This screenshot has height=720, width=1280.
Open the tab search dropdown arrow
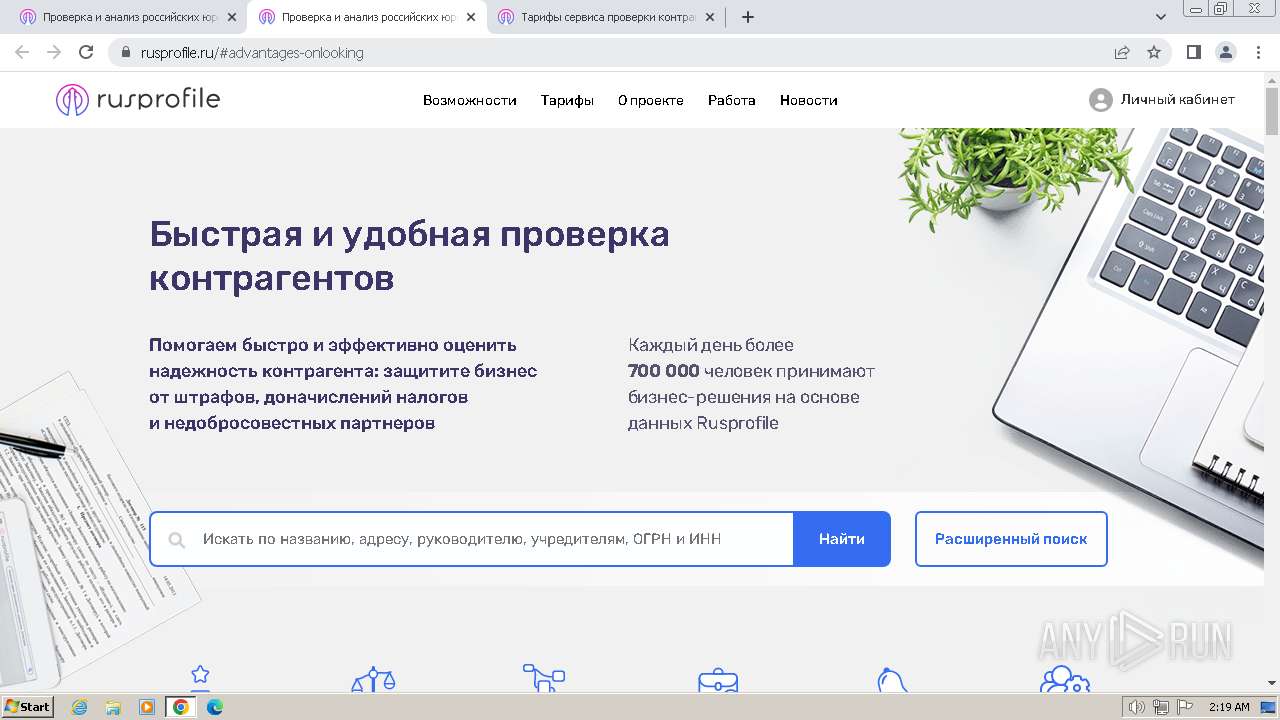point(1161,17)
